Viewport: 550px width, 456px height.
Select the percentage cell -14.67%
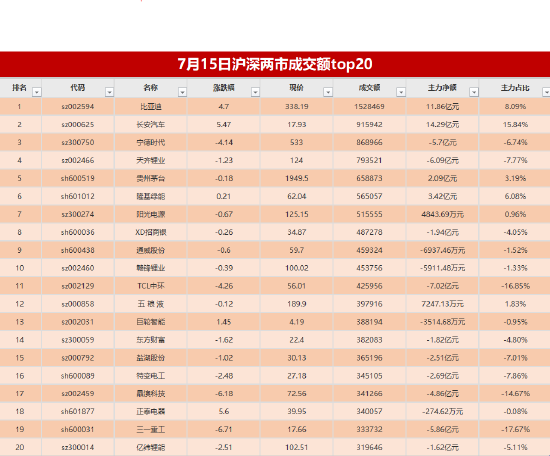tap(515, 394)
